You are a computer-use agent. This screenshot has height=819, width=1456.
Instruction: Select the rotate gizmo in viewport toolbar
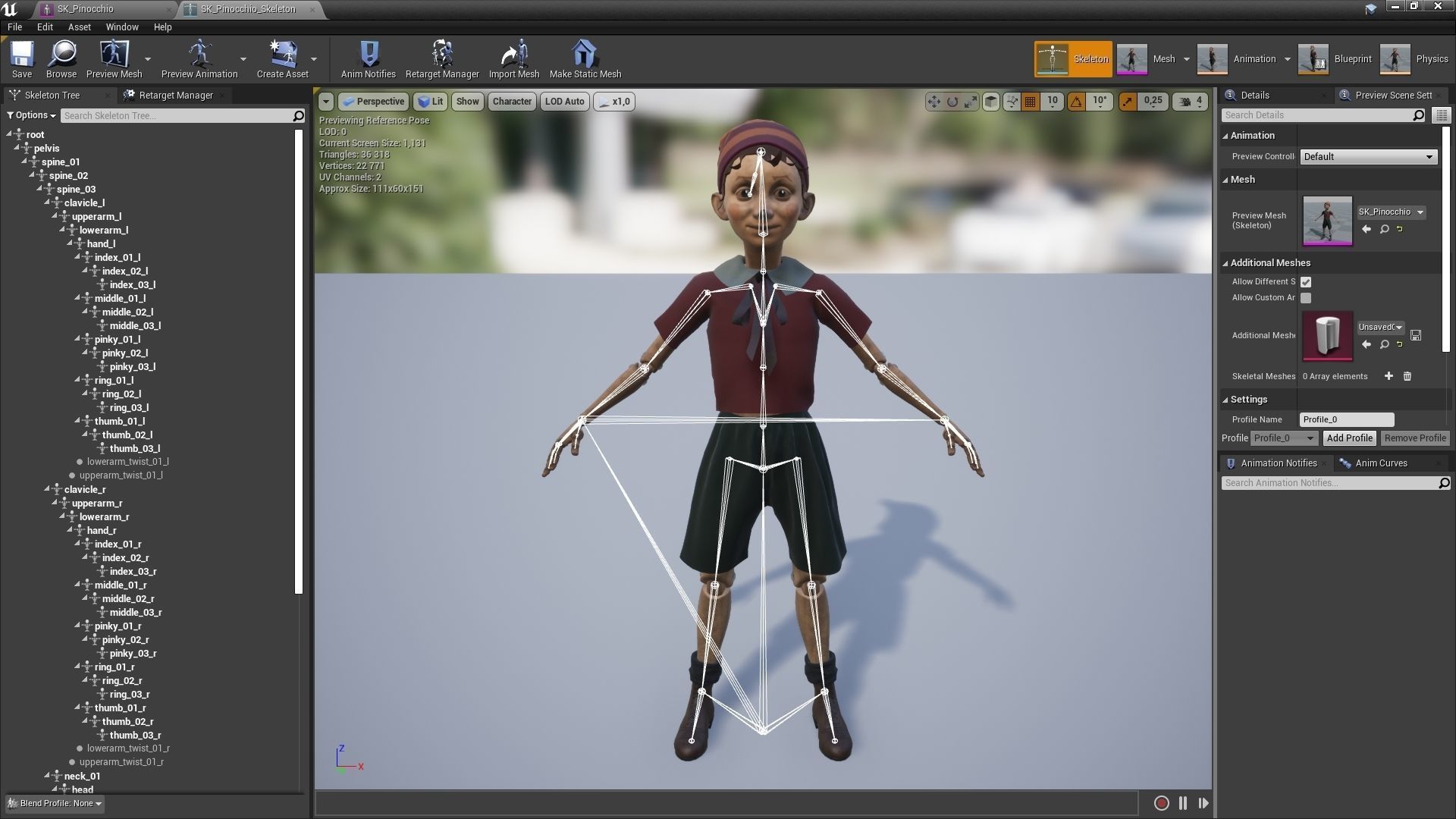tap(952, 102)
